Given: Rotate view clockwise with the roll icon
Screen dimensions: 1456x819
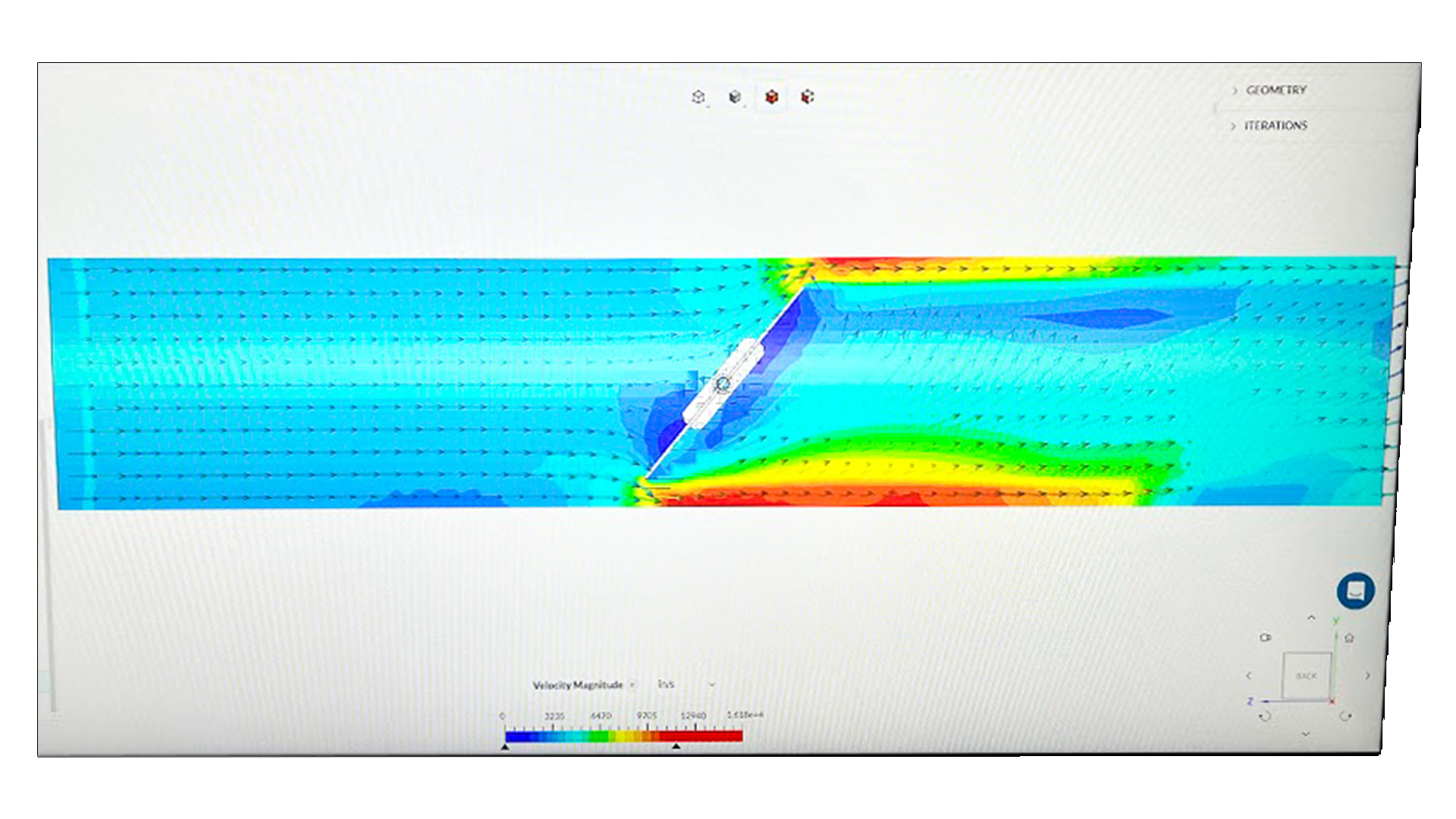Looking at the screenshot, I should [1345, 717].
